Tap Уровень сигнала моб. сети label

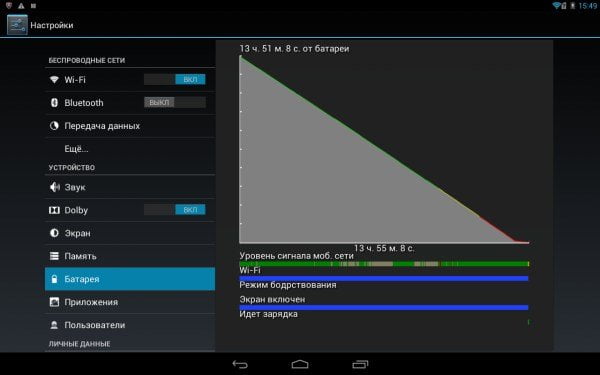pyautogui.click(x=296, y=256)
